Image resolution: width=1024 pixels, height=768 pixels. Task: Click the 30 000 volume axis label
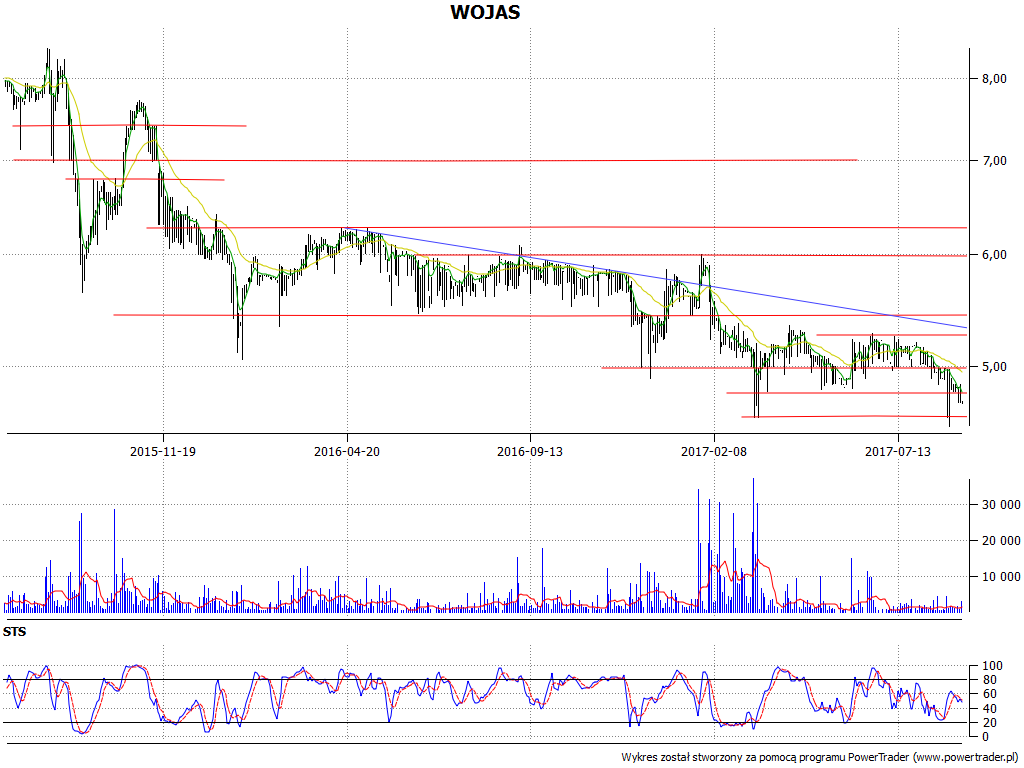coord(1000,504)
